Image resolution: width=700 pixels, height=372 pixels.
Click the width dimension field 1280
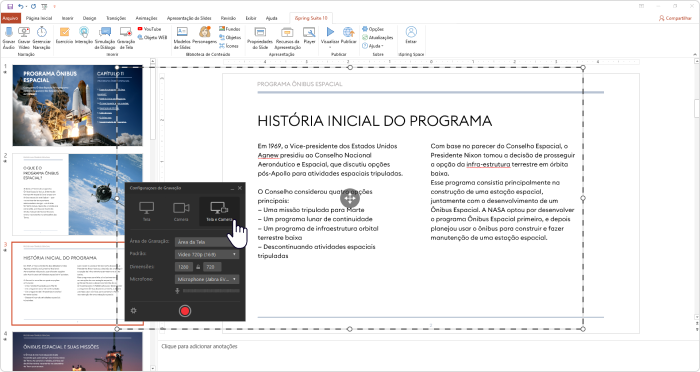(x=183, y=267)
